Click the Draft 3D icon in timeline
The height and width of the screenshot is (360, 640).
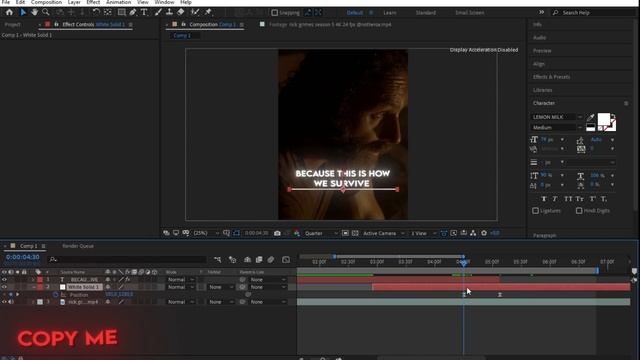pos(233,260)
